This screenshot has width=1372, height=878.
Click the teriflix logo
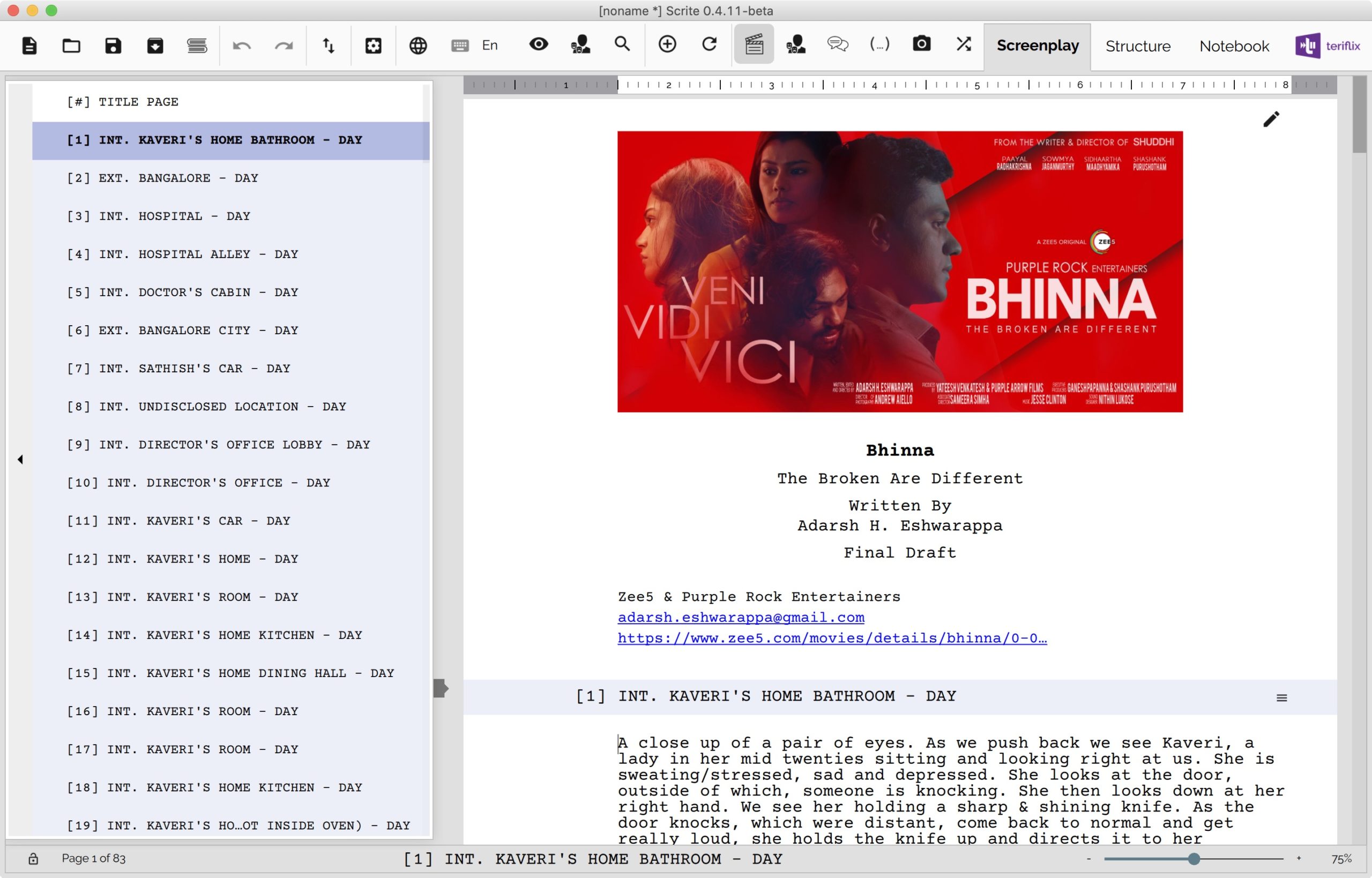pos(1328,46)
